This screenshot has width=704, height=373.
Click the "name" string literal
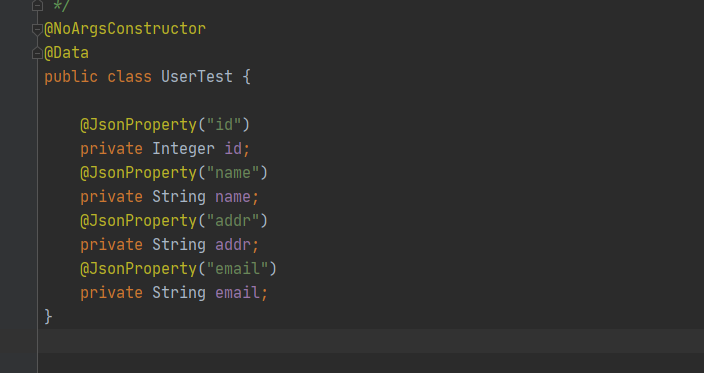pyautogui.click(x=233, y=173)
